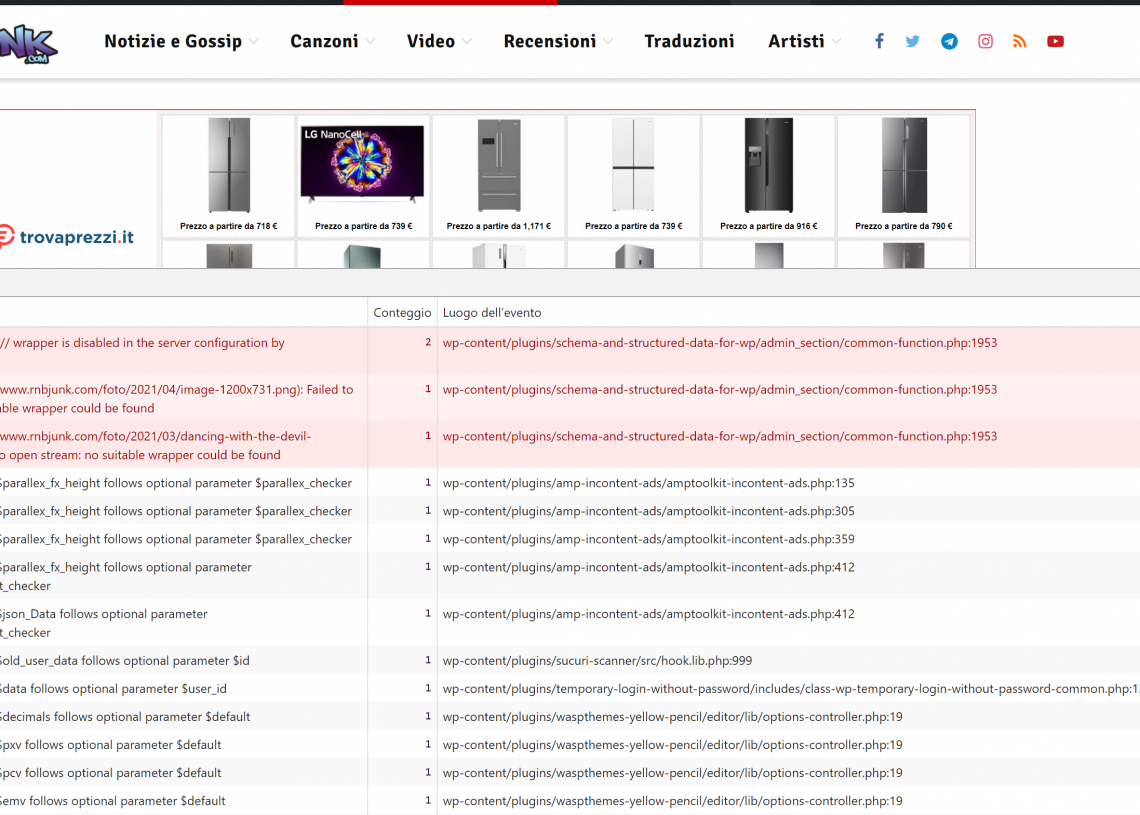Click the Twitter bird icon
Image resolution: width=1140 pixels, height=815 pixels.
click(912, 41)
